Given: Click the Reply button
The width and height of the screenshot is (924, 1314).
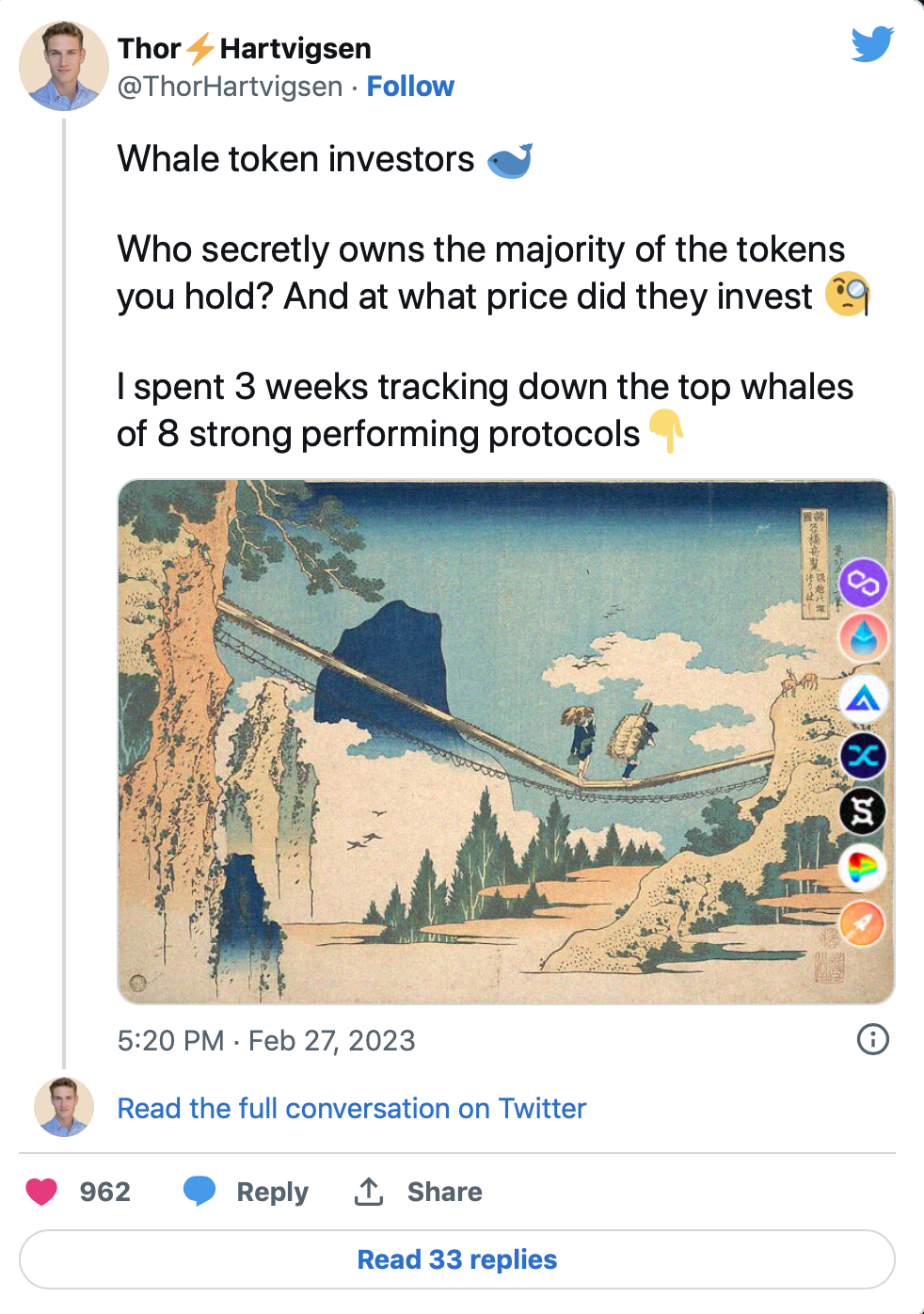Looking at the screenshot, I should (247, 1192).
